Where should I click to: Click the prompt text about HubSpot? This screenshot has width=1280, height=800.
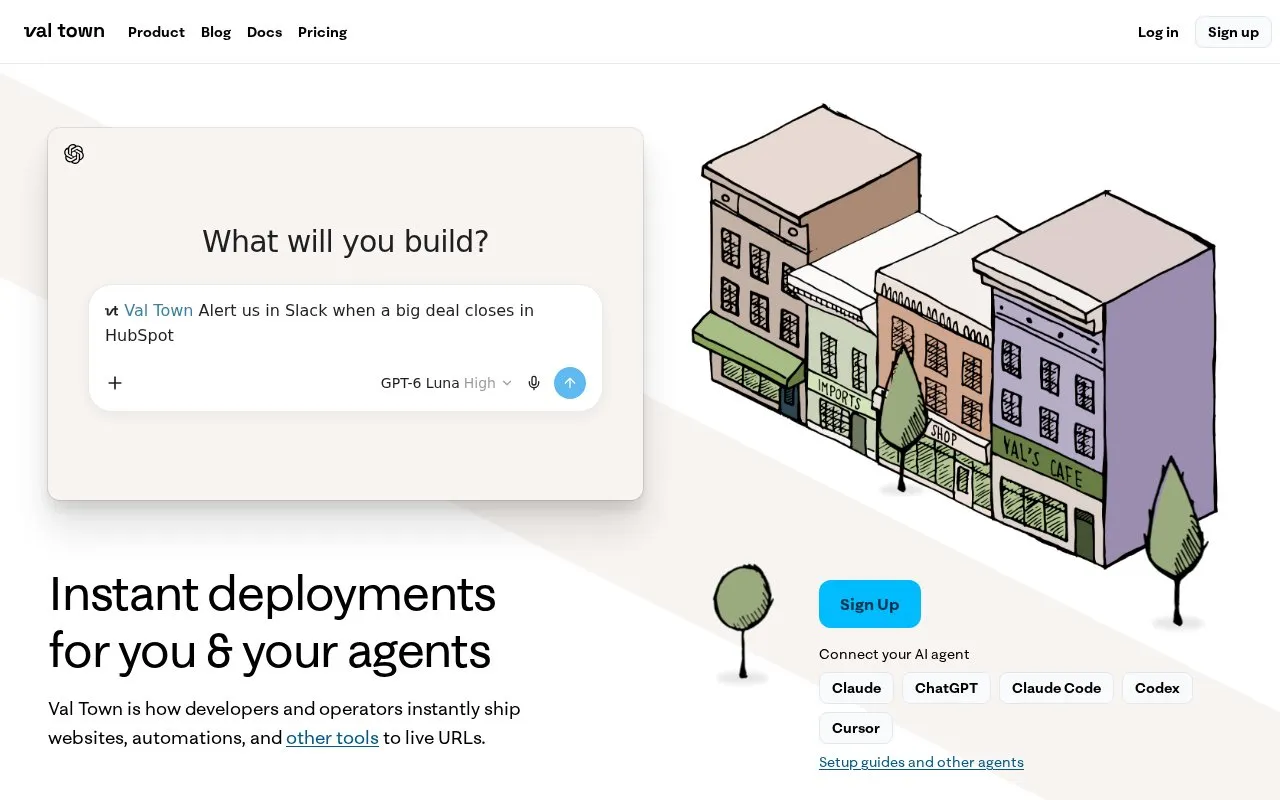pyautogui.click(x=320, y=323)
